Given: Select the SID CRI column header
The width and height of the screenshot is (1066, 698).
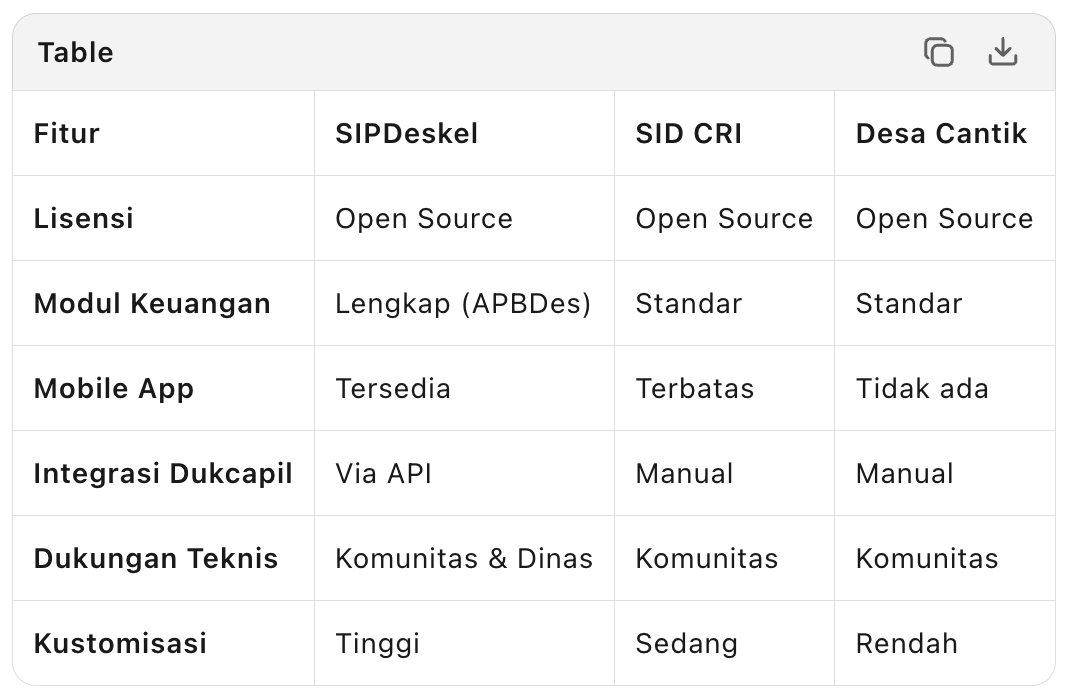Looking at the screenshot, I should (x=689, y=133).
